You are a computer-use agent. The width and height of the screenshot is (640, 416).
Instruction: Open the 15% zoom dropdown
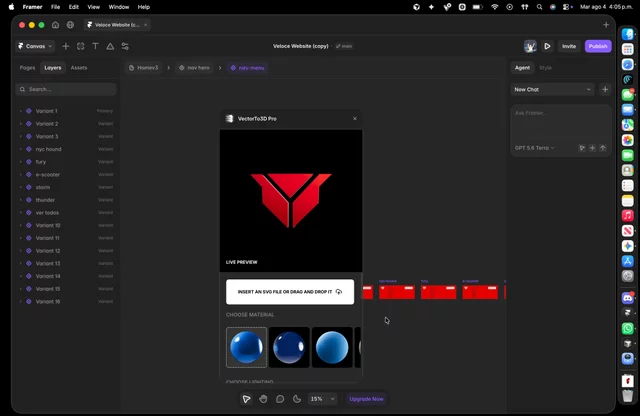tap(322, 399)
